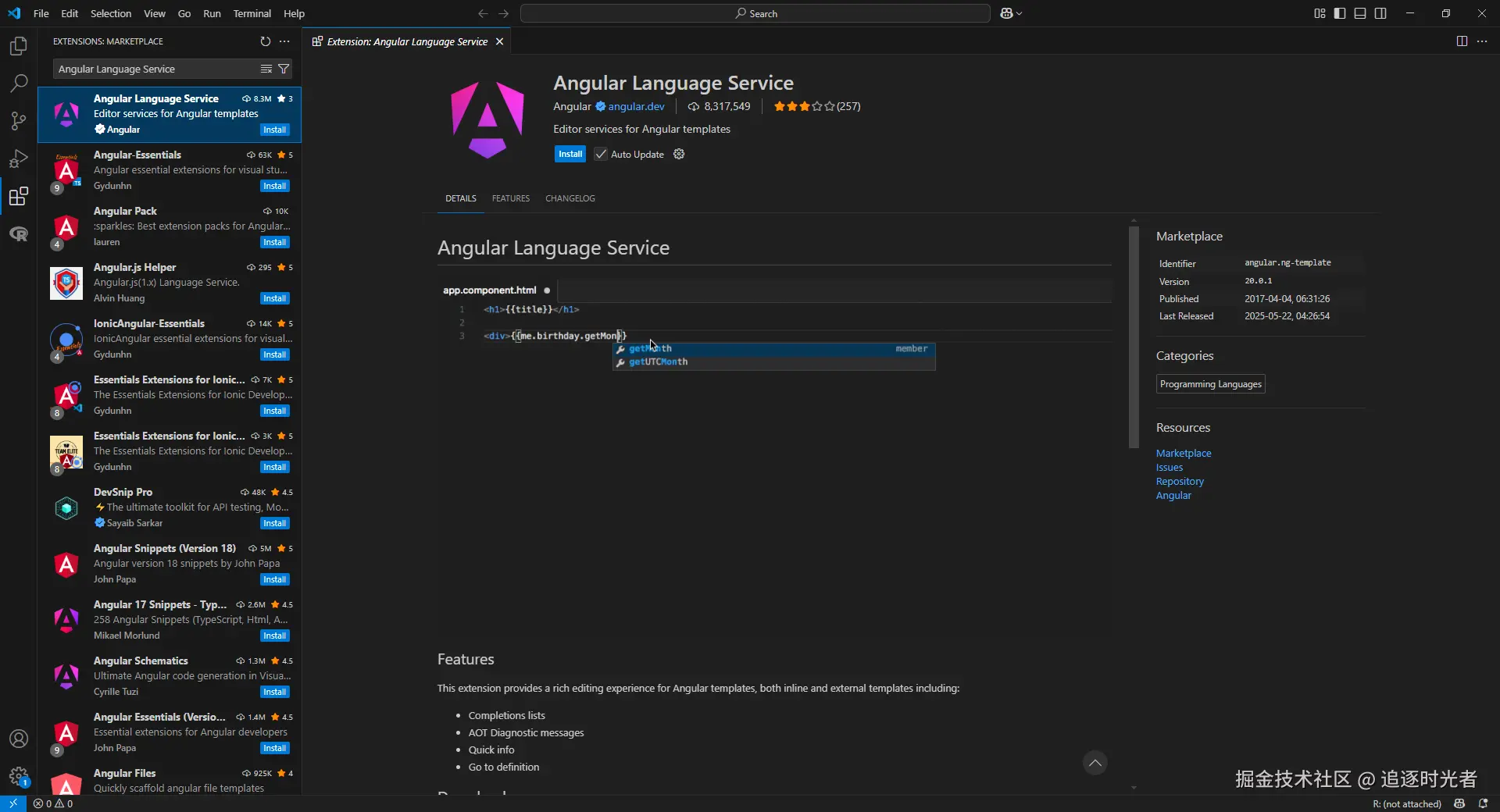Open the R extension view icon

[19, 233]
